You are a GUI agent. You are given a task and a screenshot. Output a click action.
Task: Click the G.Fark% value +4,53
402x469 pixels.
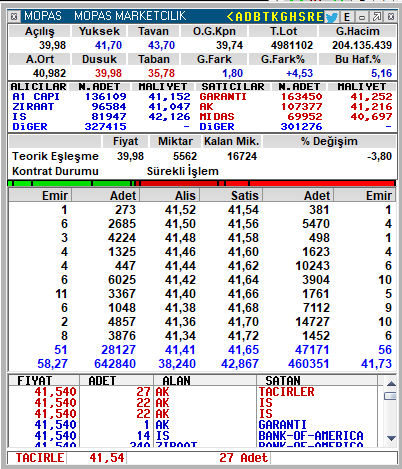299,73
